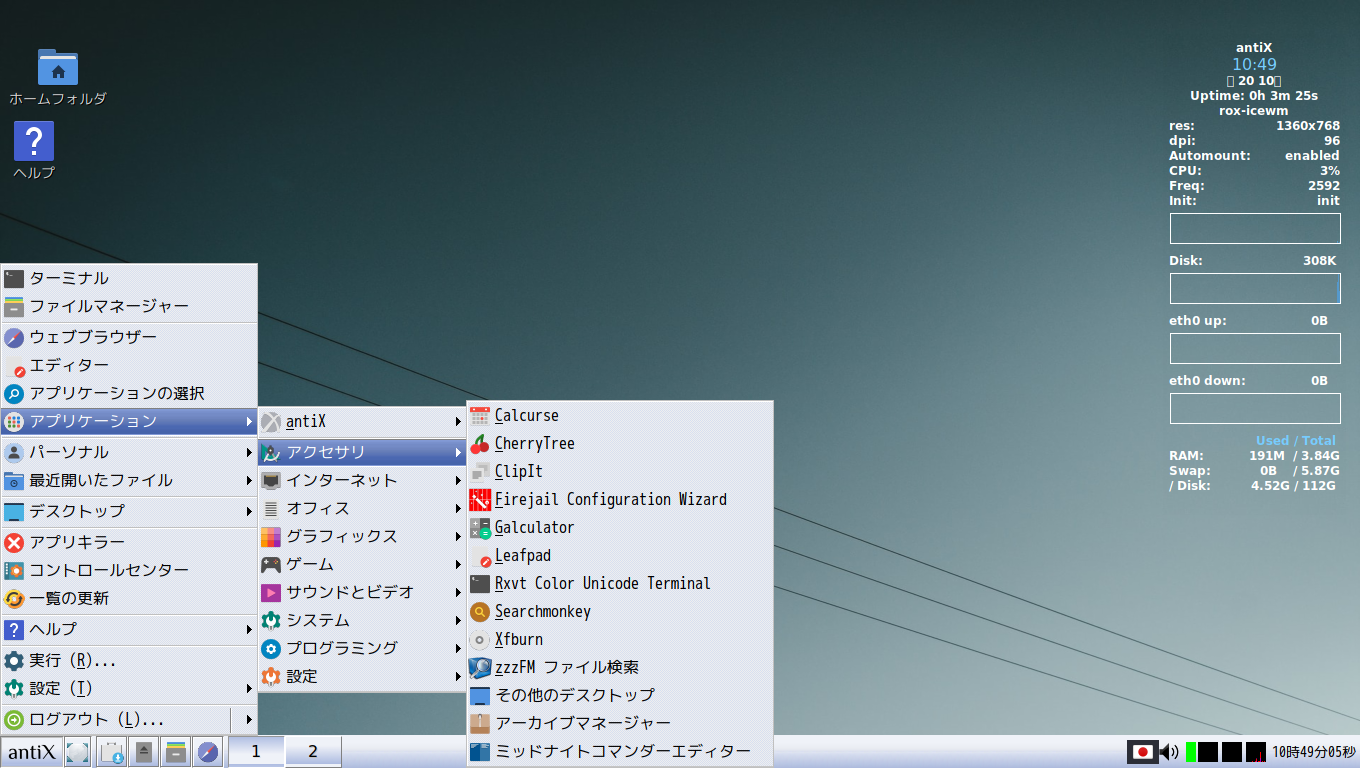Open Firejail Configuration Wizard
Screen dimensions: 1360x768
620,499
